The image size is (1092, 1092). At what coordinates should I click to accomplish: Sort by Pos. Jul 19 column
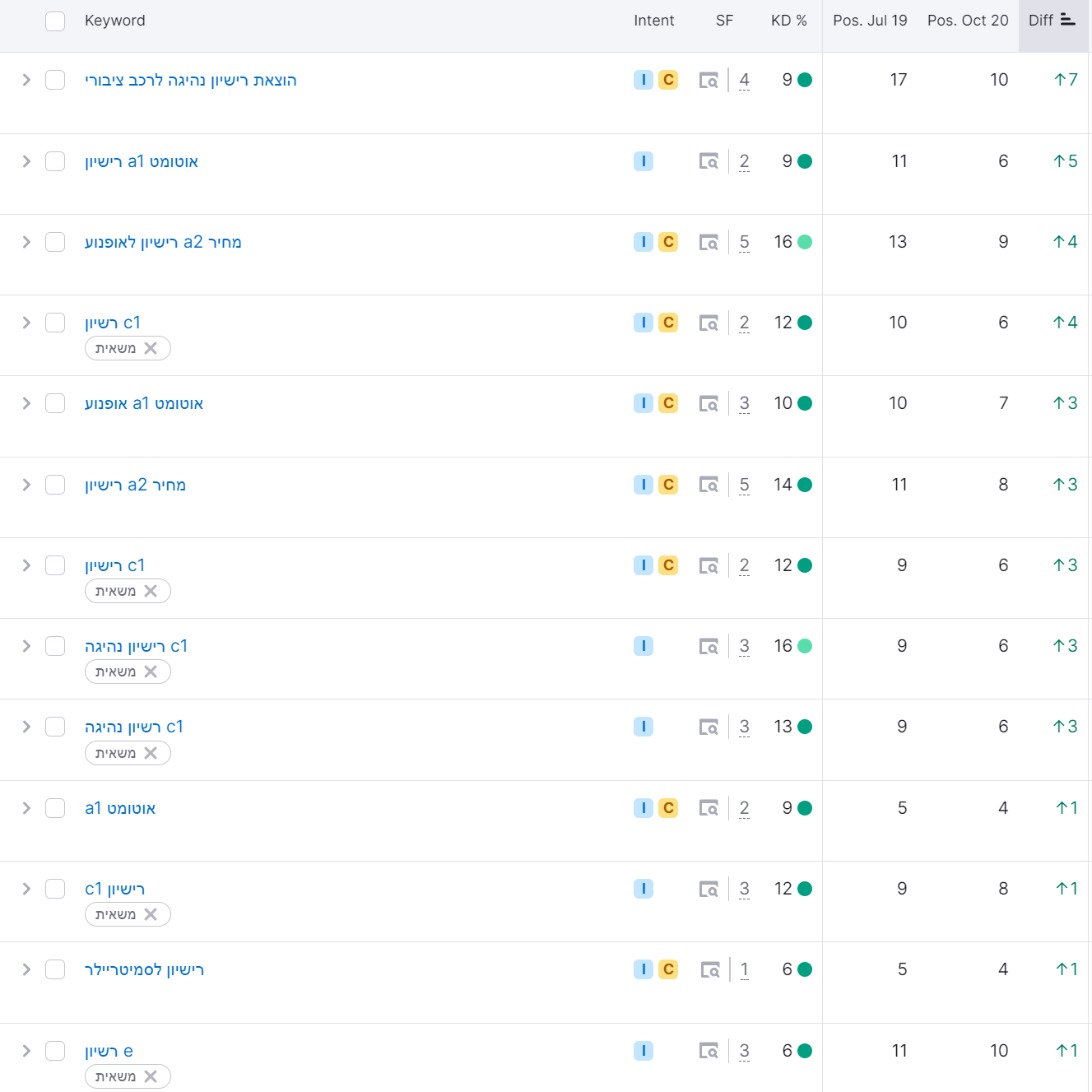tap(870, 21)
